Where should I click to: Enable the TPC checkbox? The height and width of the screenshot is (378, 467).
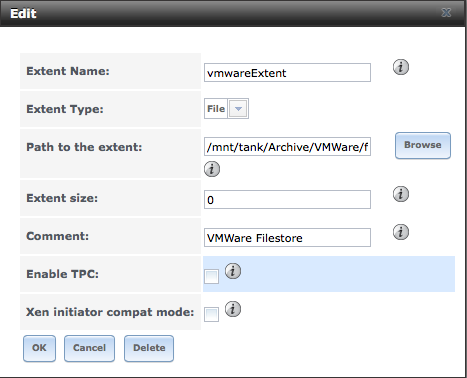coord(211,277)
